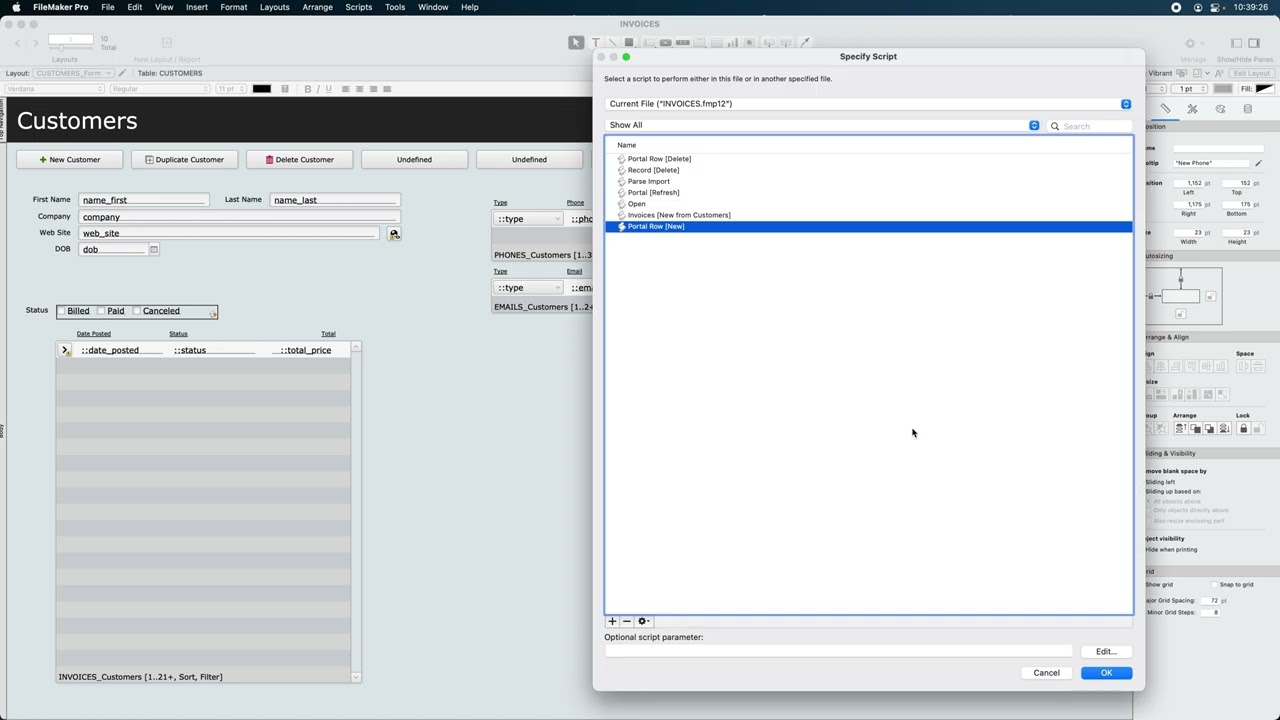Viewport: 1280px width, 720px height.
Task: Click the Fill color swatch
Action: (1263, 89)
